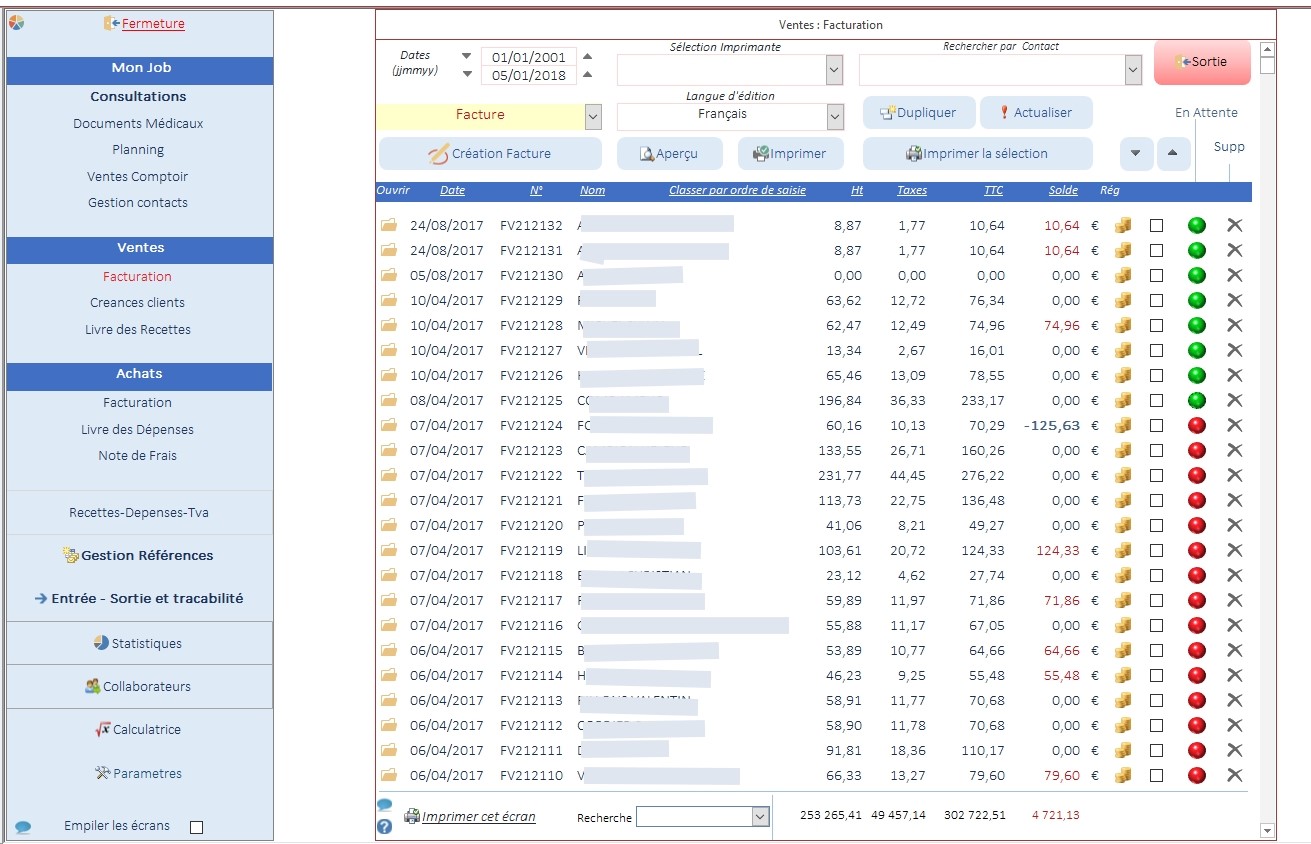Tick checkbox for invoice FV212127
Image resolution: width=1311 pixels, height=844 pixels.
point(1156,350)
